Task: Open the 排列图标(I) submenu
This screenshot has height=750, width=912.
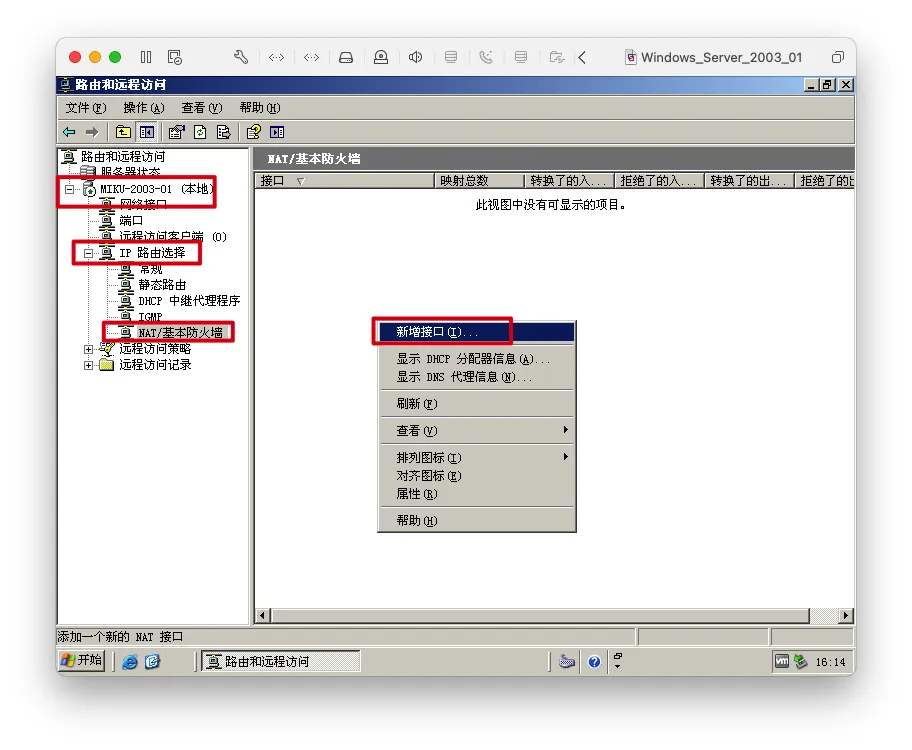Action: coord(476,458)
